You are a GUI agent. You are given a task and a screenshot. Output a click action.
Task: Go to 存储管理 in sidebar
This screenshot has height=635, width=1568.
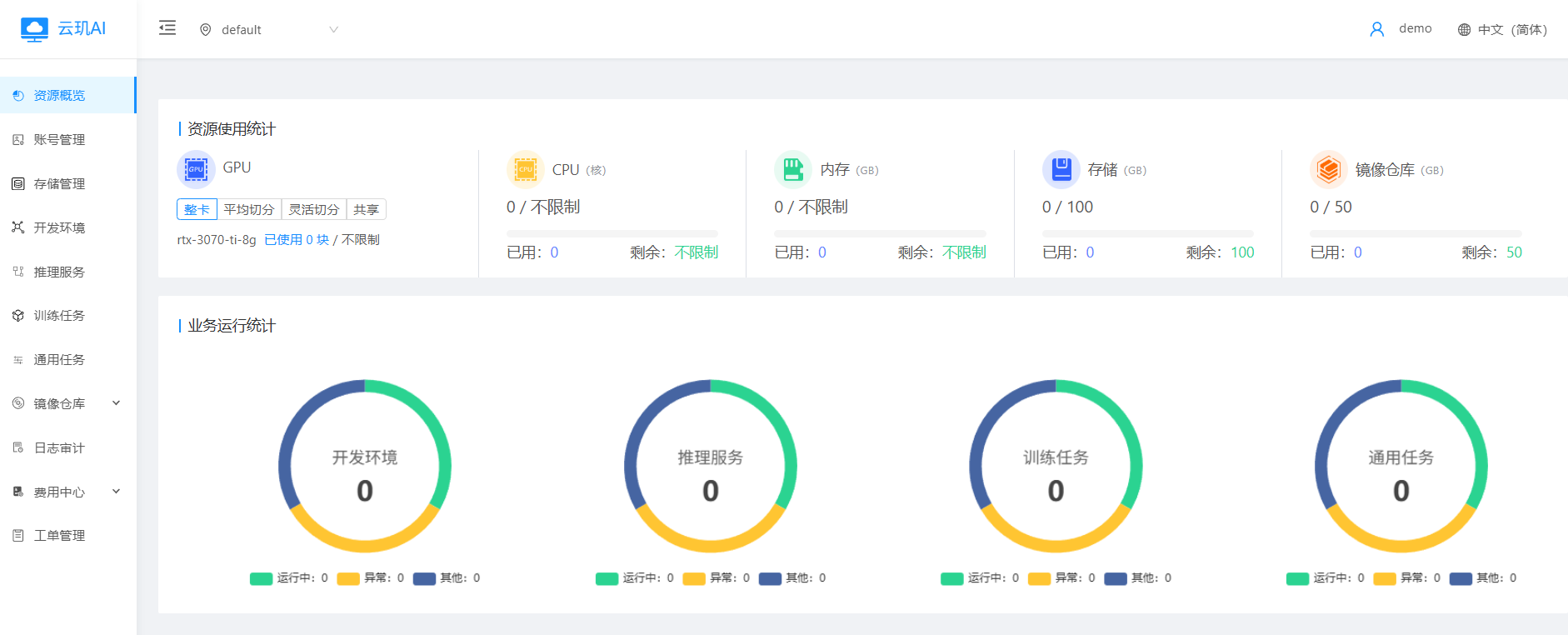pos(59,184)
